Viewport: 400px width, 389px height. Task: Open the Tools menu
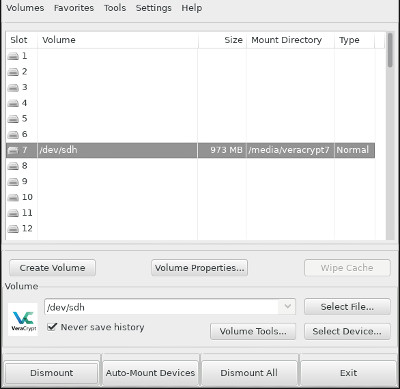[x=115, y=8]
